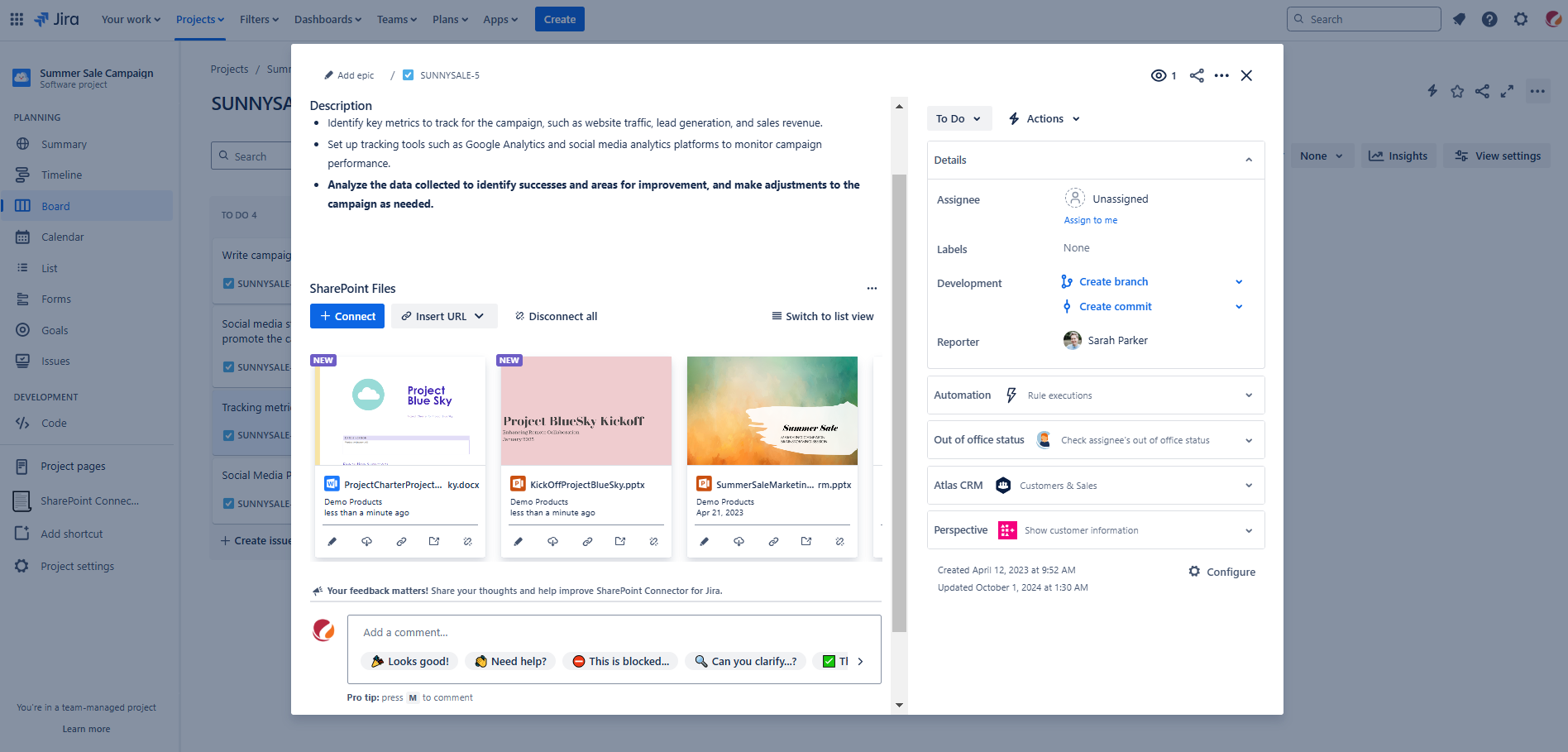Edit the ProjectCharterProject docx file

pyautogui.click(x=332, y=541)
